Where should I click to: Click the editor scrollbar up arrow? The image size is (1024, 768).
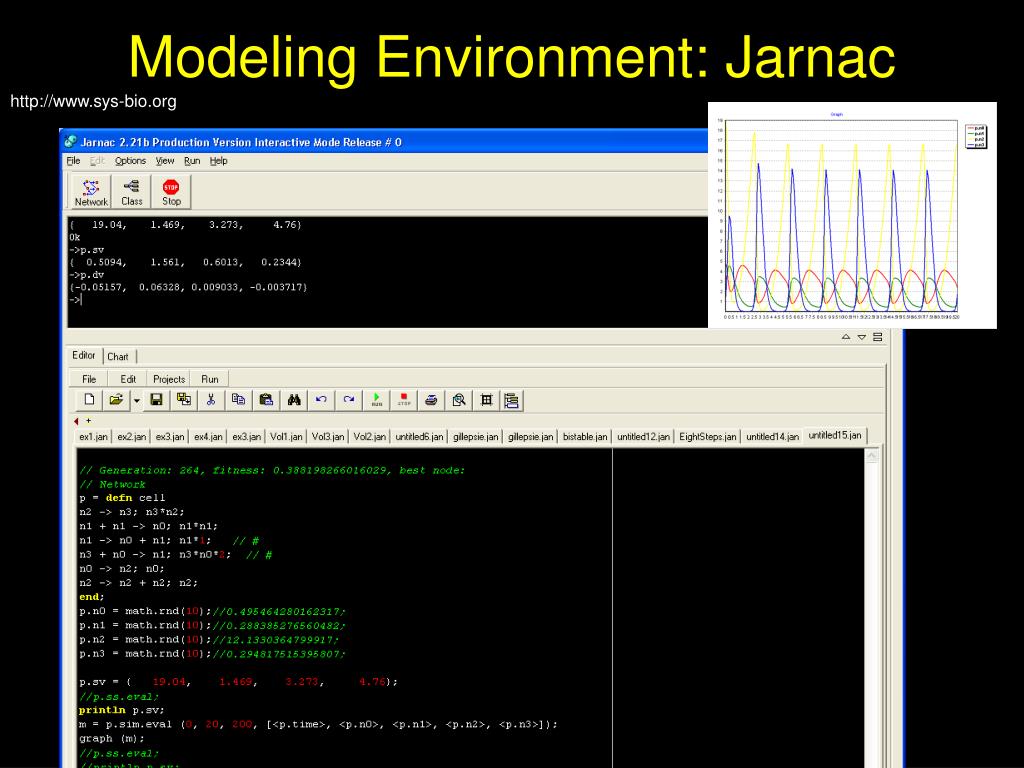pyautogui.click(x=872, y=456)
